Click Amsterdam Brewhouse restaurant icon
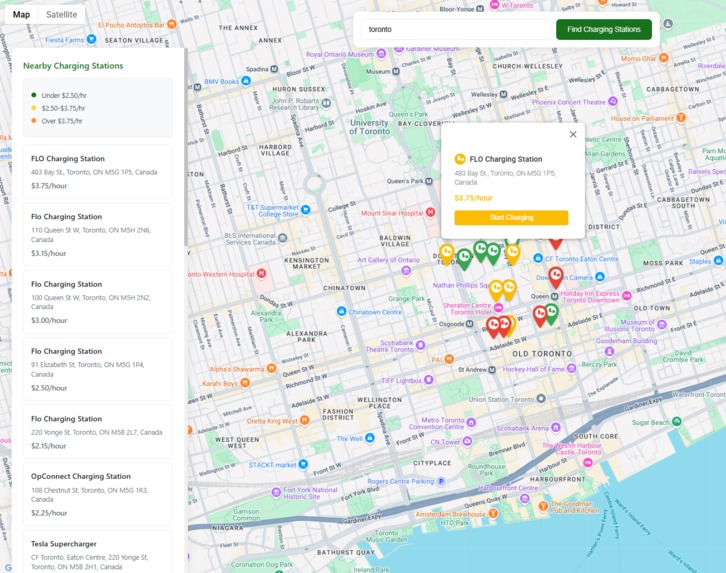Viewport: 726px width, 573px height. (494, 513)
